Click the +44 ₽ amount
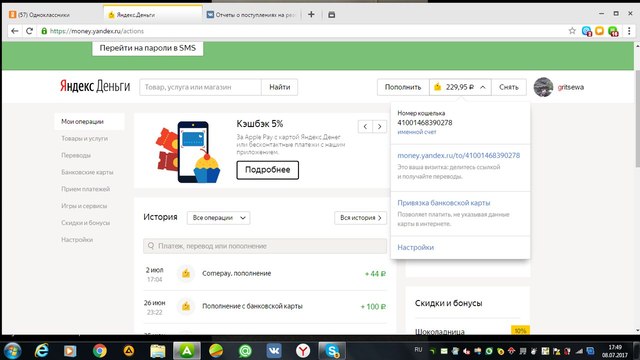 point(375,274)
